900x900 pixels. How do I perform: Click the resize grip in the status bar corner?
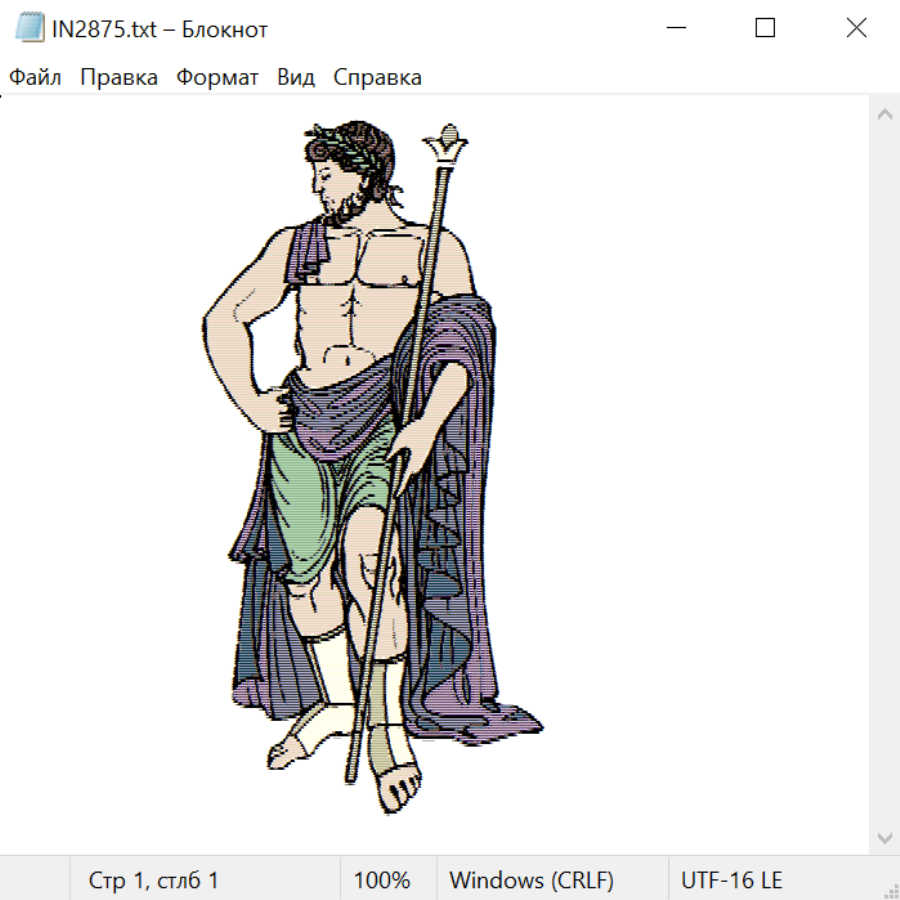pyautogui.click(x=890, y=890)
